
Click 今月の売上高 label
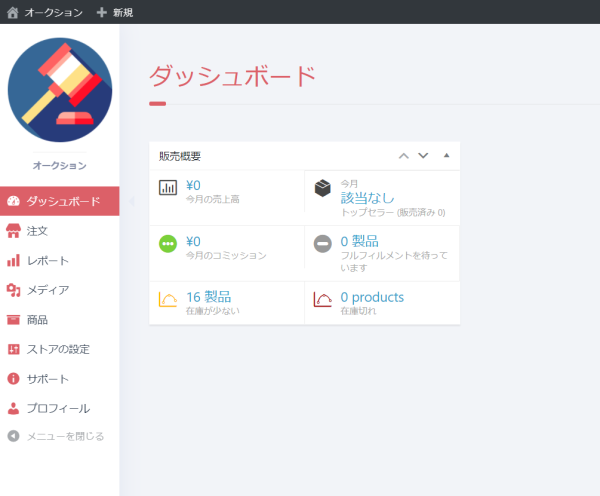(213, 199)
